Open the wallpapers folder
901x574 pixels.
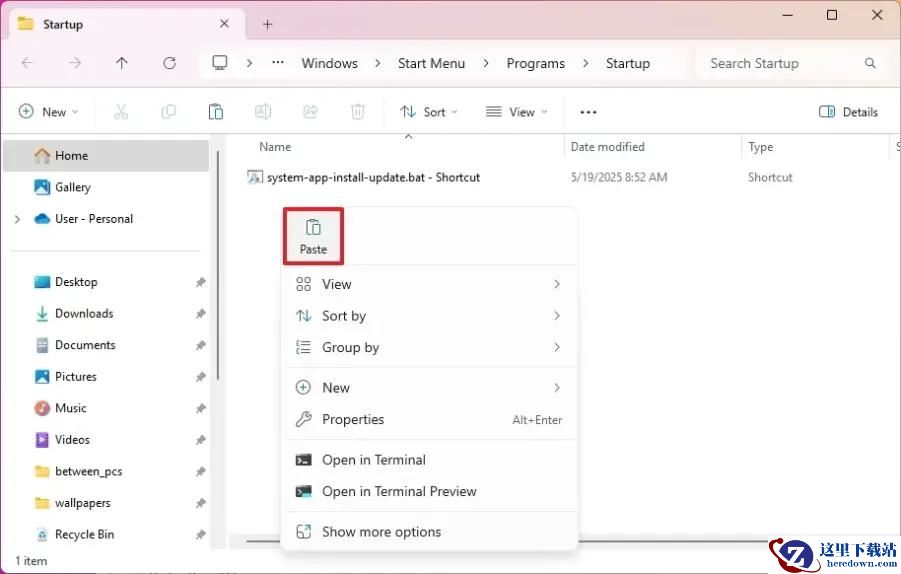(106, 503)
